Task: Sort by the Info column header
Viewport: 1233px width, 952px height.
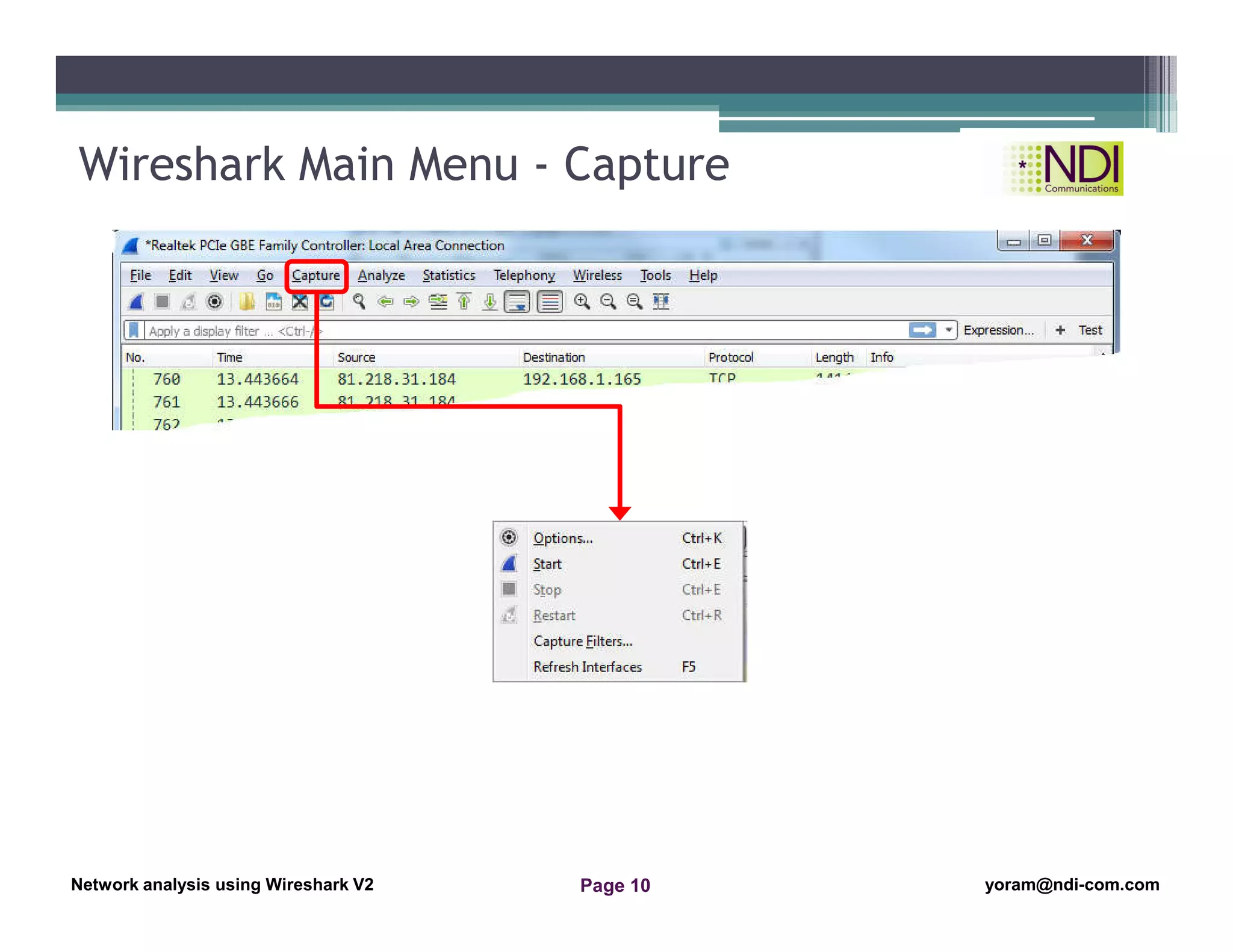Action: click(x=882, y=357)
